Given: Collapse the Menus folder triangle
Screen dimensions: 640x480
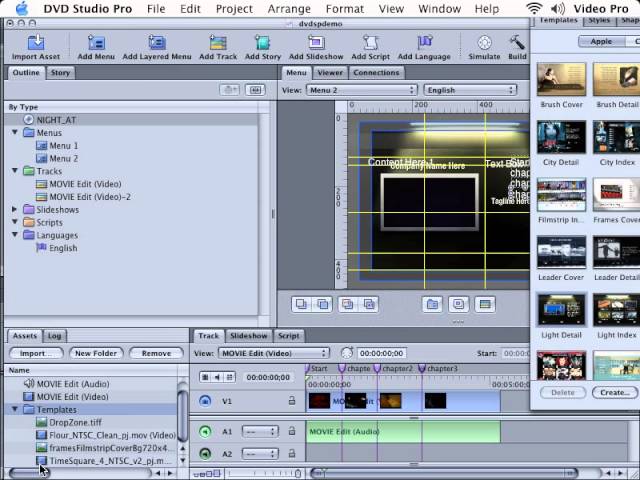Looking at the screenshot, I should pos(15,132).
